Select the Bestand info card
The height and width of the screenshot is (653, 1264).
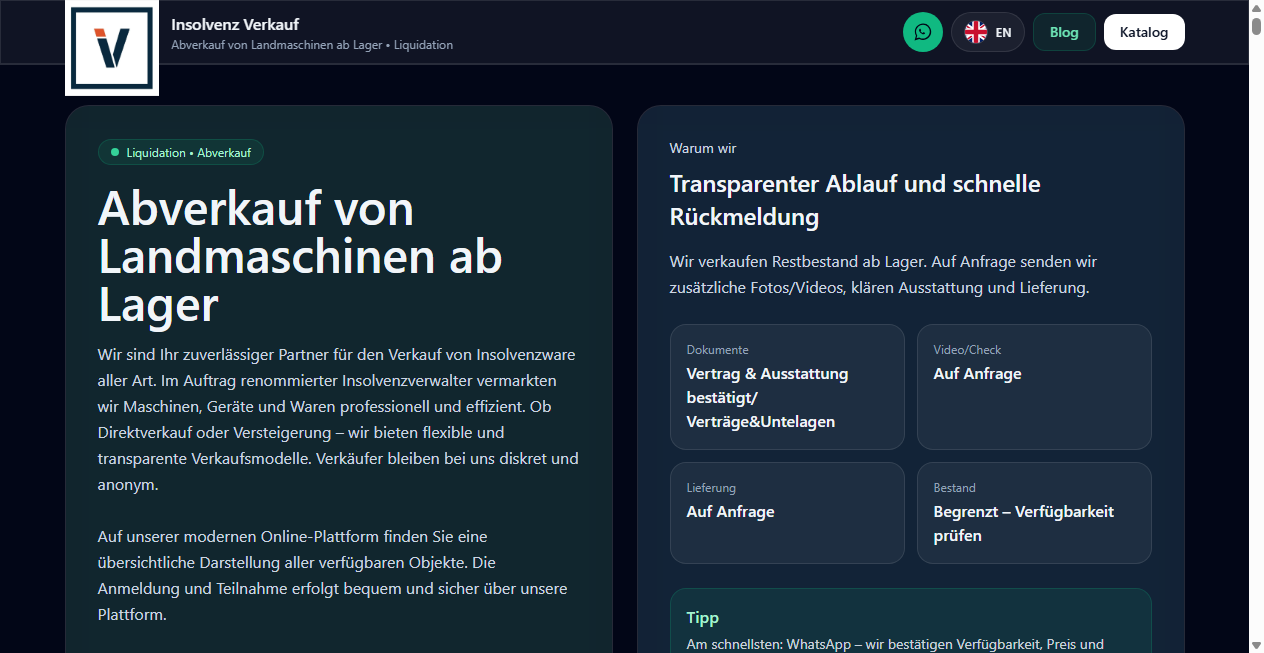(x=1034, y=512)
